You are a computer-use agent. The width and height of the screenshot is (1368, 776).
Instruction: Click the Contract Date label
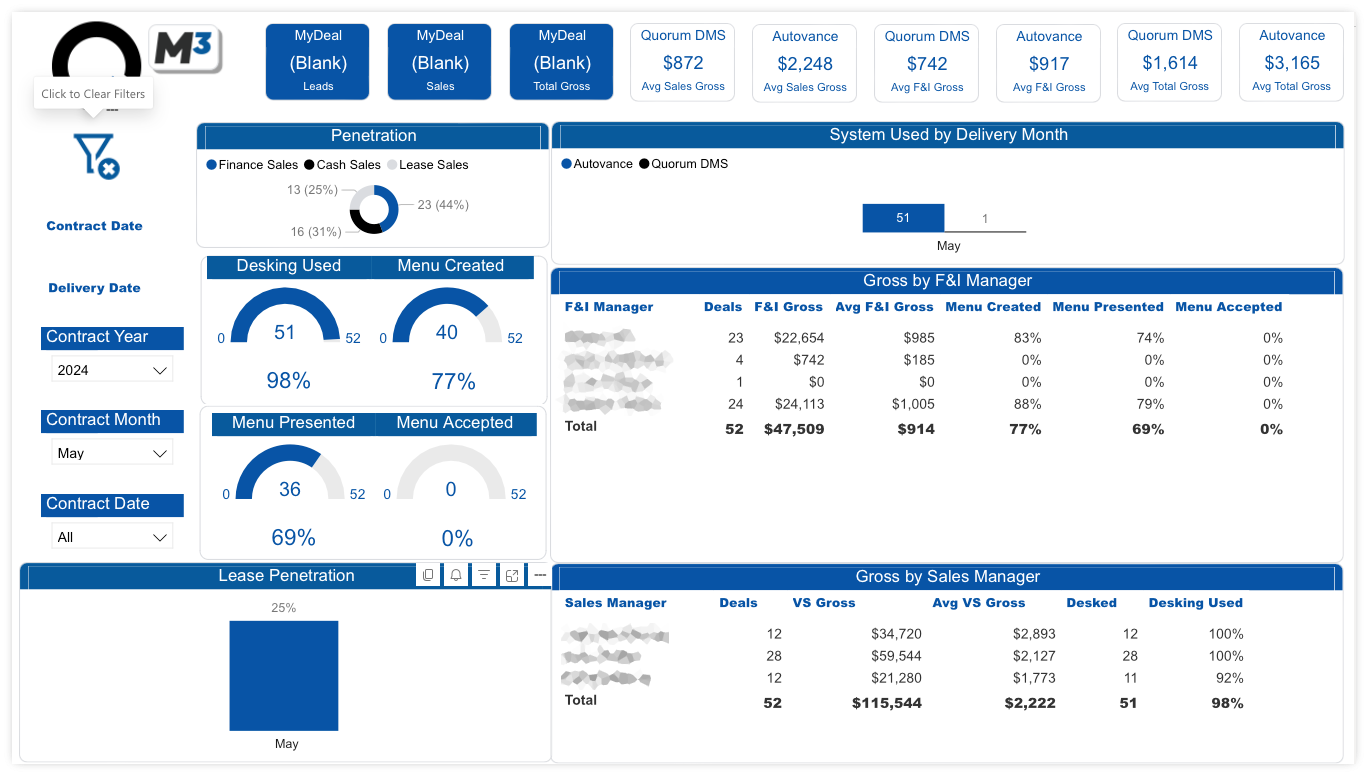(94, 226)
